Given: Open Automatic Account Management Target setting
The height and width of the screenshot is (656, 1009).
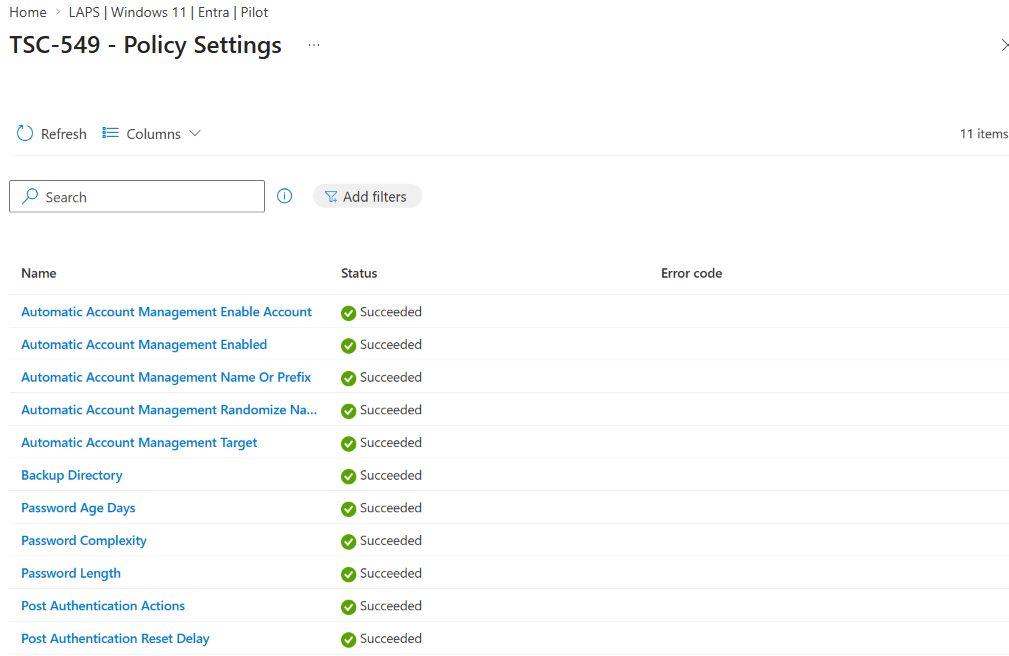Looking at the screenshot, I should coord(139,443).
